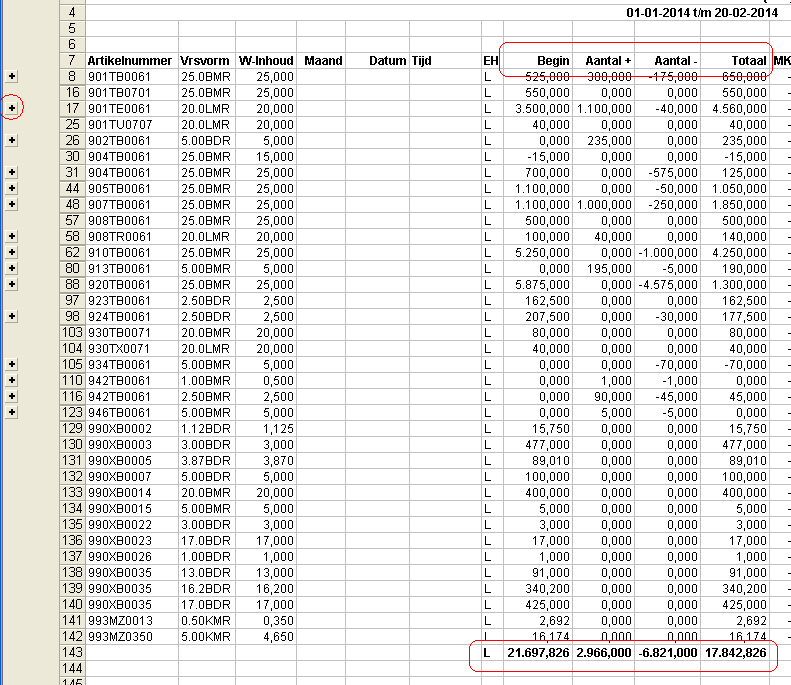Expand the outline group beside row 31
The image size is (791, 685).
[x=12, y=172]
